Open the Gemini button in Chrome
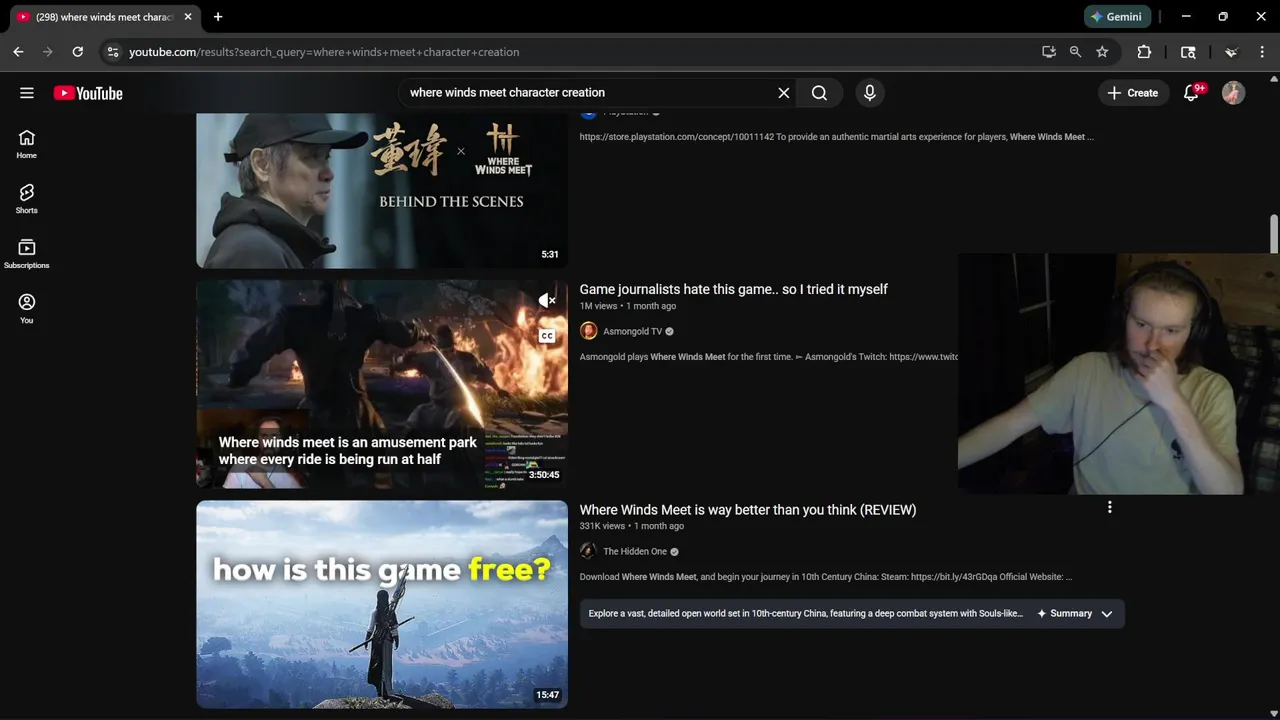 tap(1118, 17)
